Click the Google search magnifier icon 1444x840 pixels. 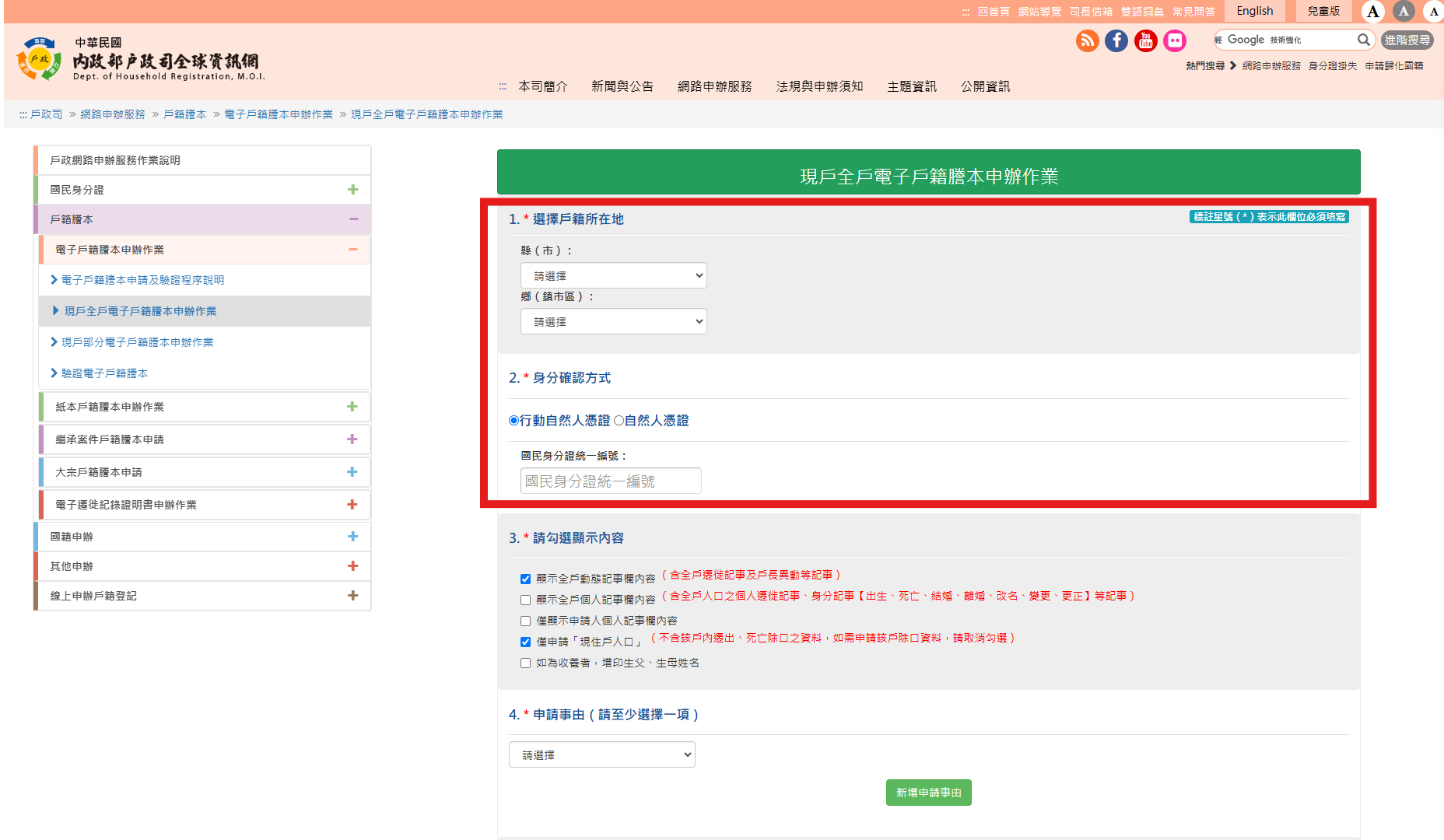click(1363, 40)
